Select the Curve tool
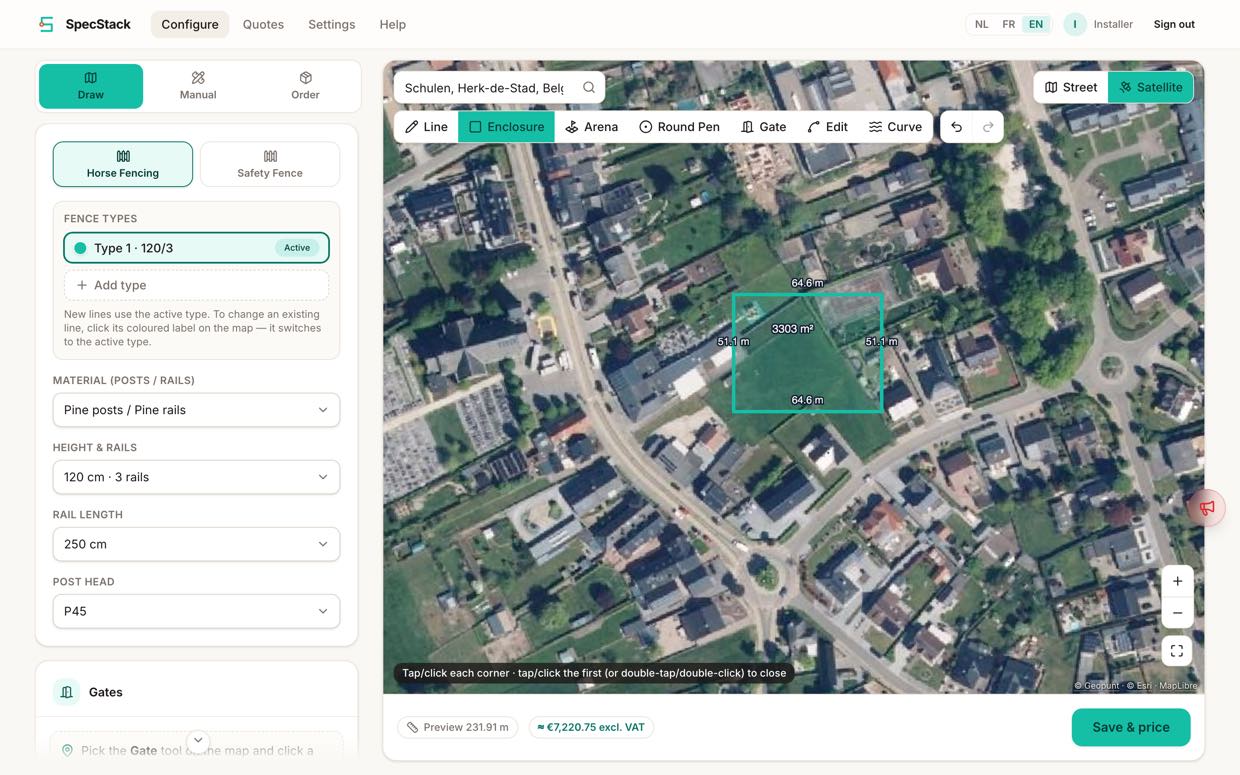Screen dimensions: 1240x775 point(895,127)
